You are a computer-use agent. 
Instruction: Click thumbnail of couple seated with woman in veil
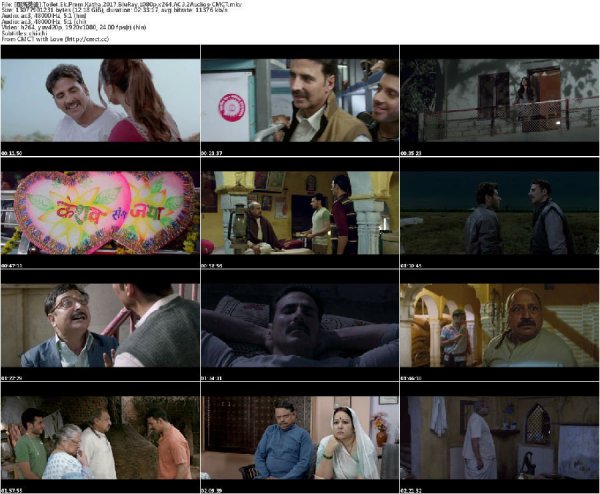click(x=299, y=437)
